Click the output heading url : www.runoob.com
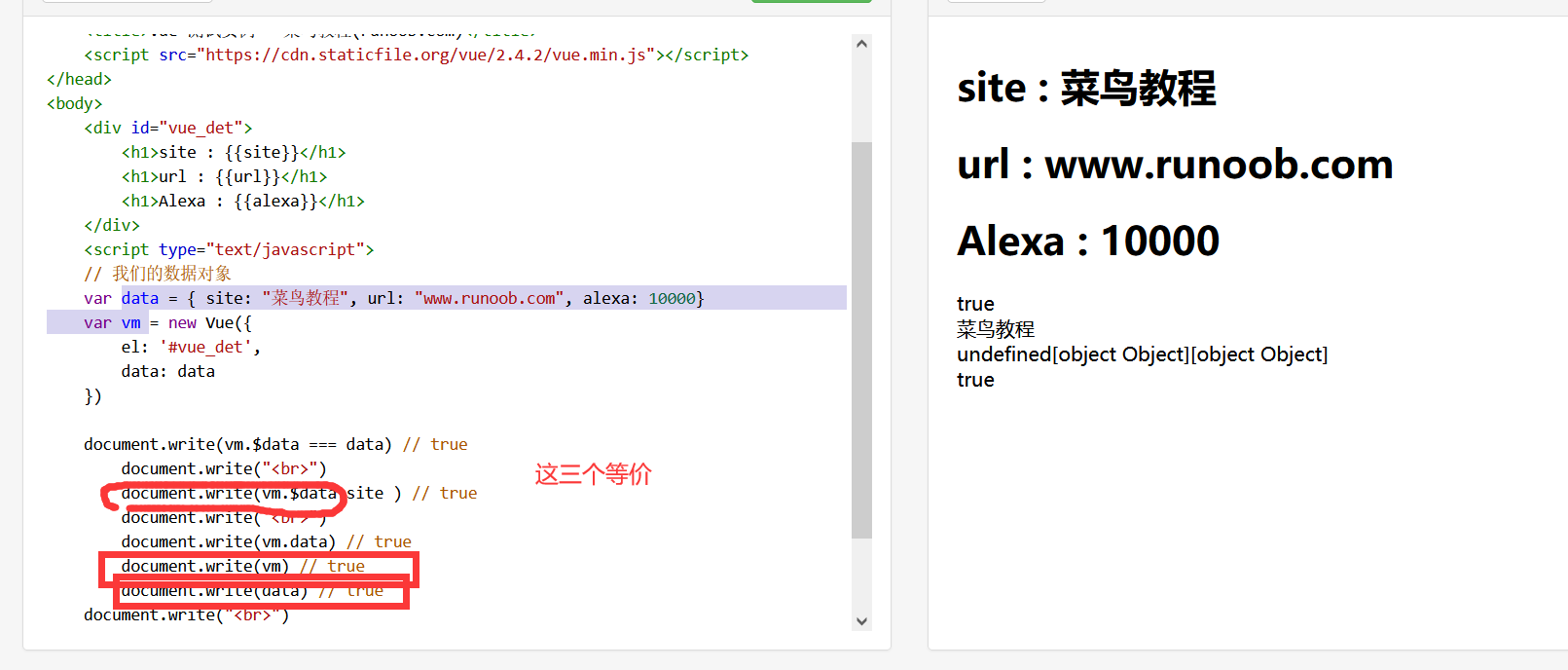 1175,165
